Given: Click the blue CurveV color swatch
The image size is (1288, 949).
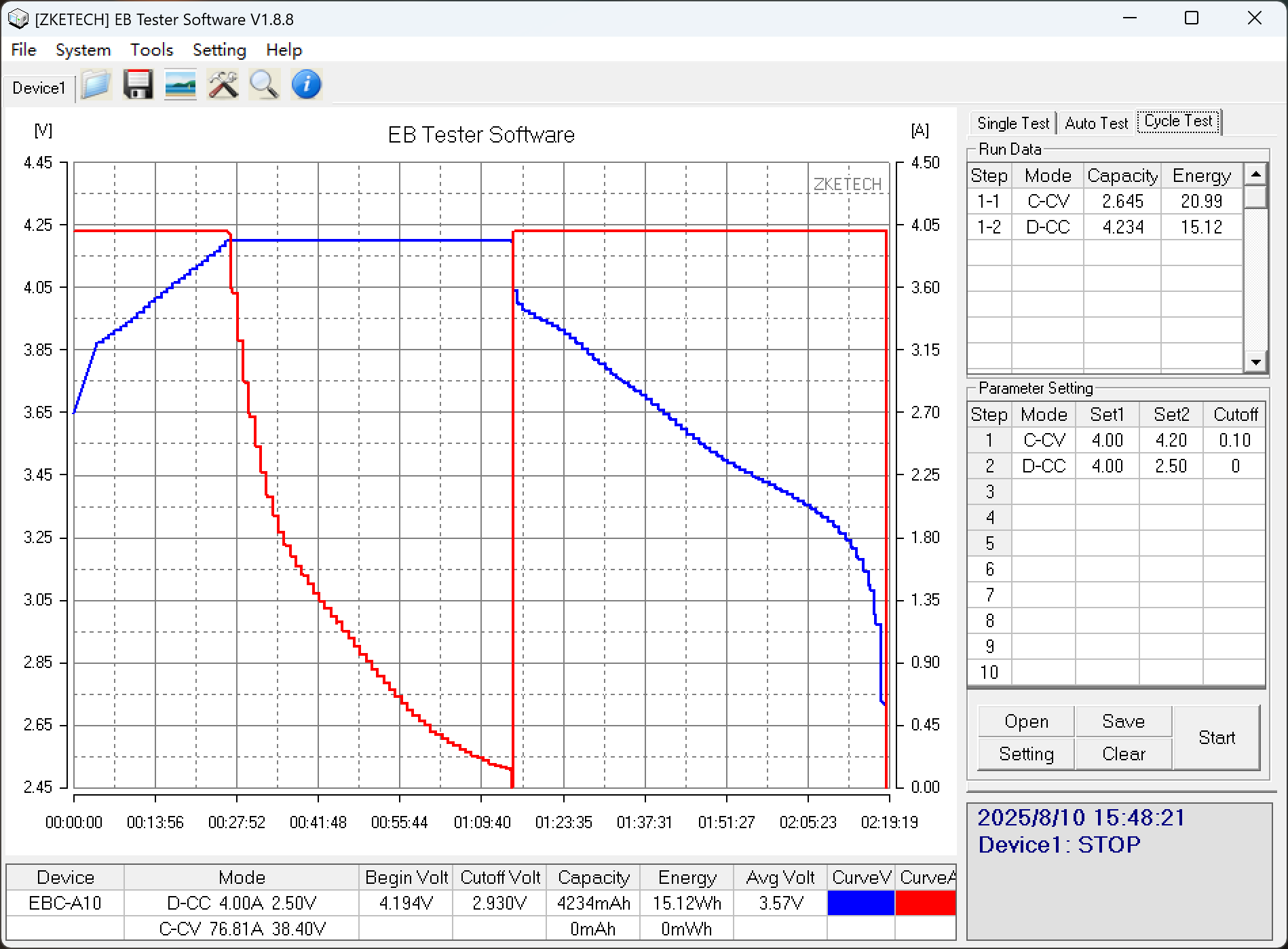Looking at the screenshot, I should point(860,903).
